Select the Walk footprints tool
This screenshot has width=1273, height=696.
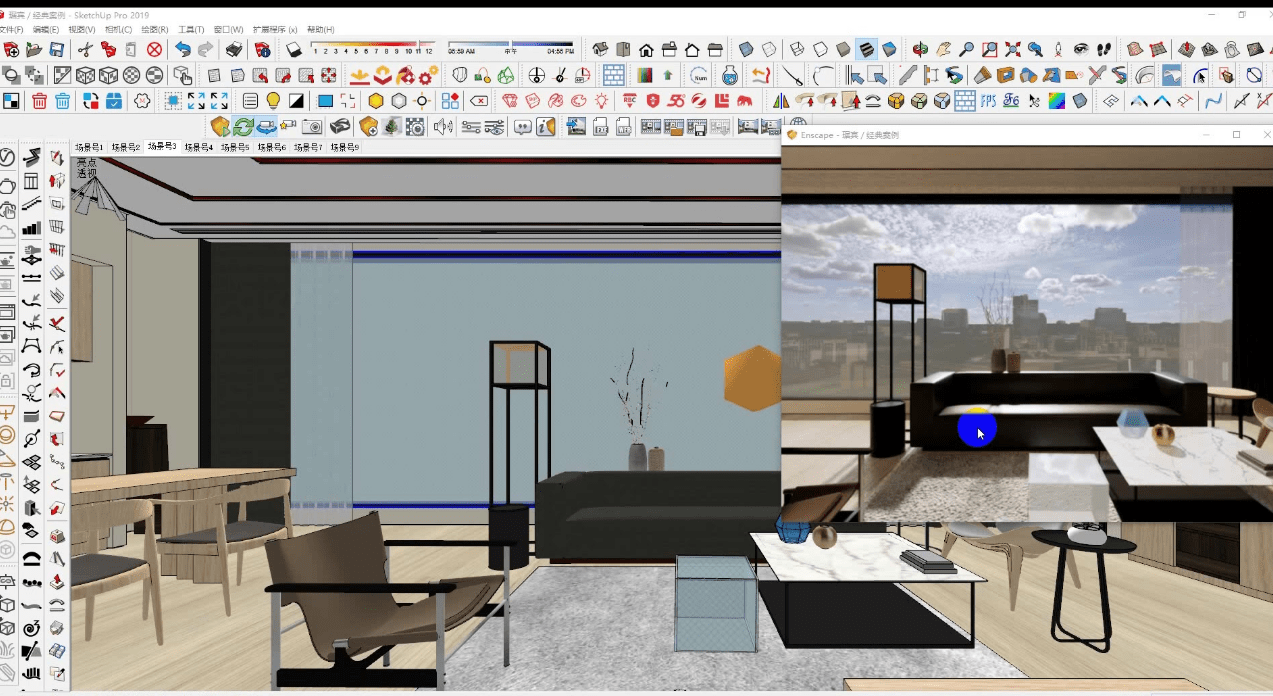[x=1103, y=49]
